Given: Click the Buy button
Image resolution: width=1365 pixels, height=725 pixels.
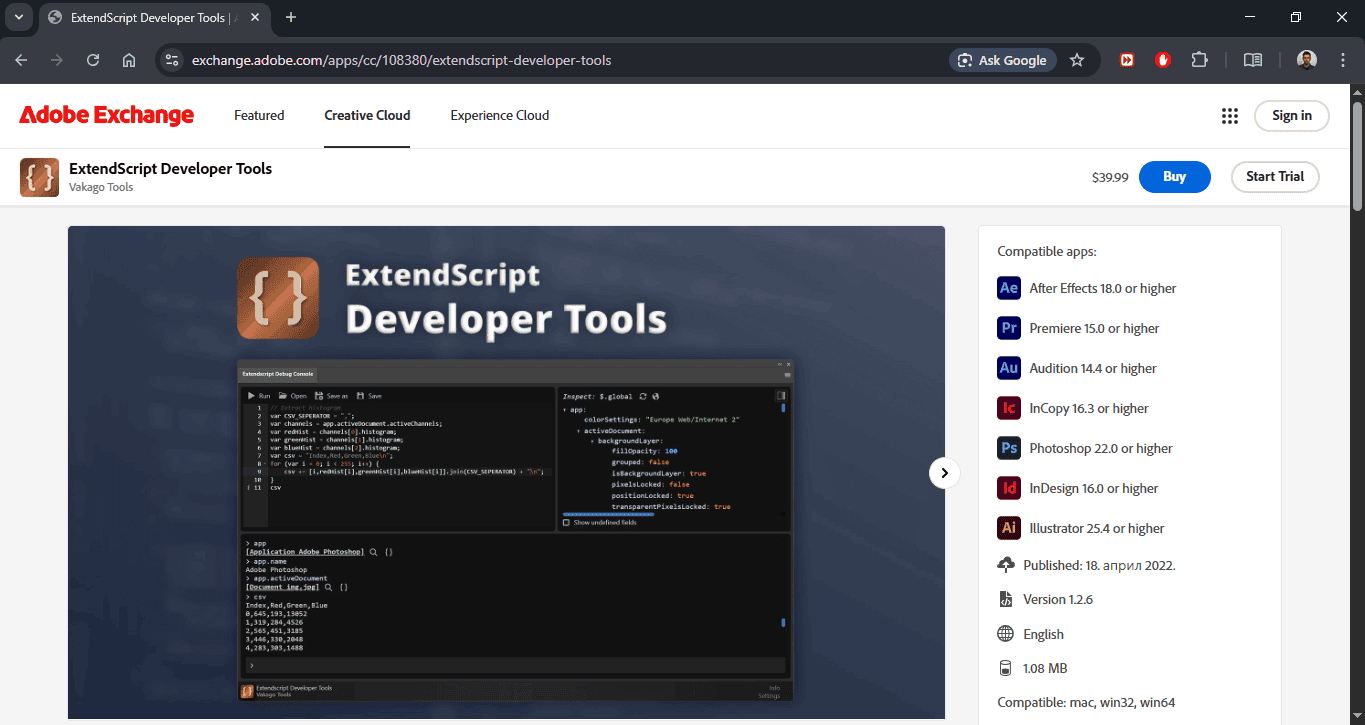Looking at the screenshot, I should [x=1174, y=177].
